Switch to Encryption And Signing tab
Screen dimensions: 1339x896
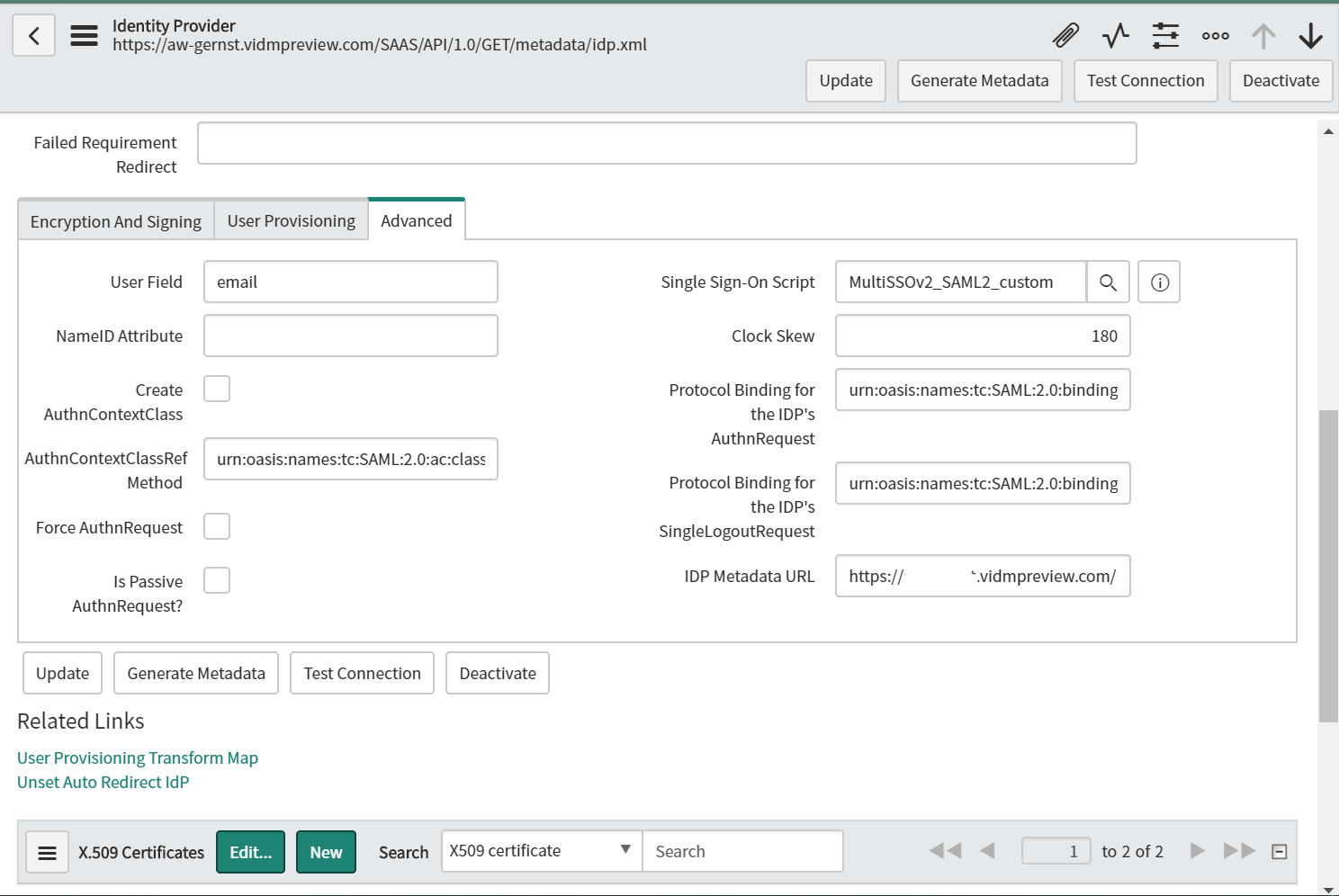[116, 221]
